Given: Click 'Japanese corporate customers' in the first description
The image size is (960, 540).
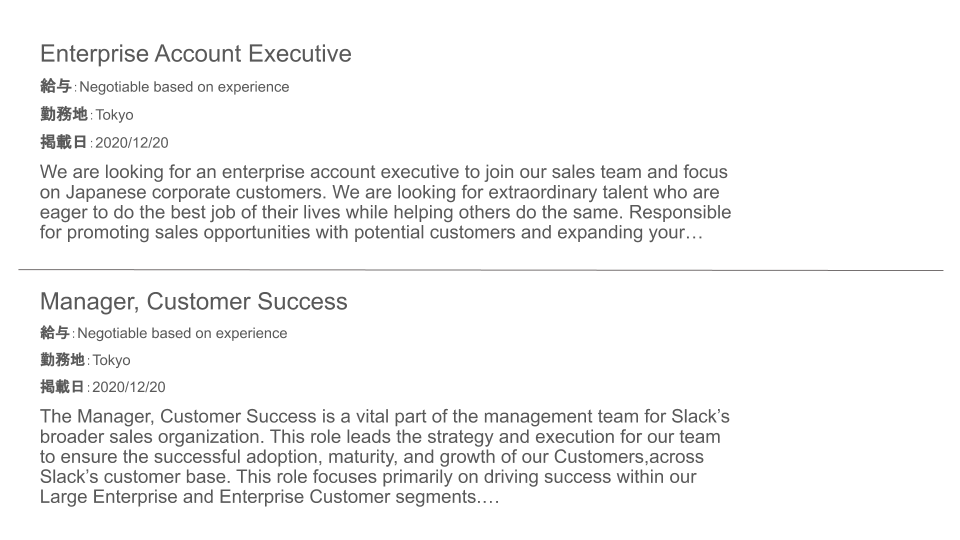Looking at the screenshot, I should click(196, 192).
